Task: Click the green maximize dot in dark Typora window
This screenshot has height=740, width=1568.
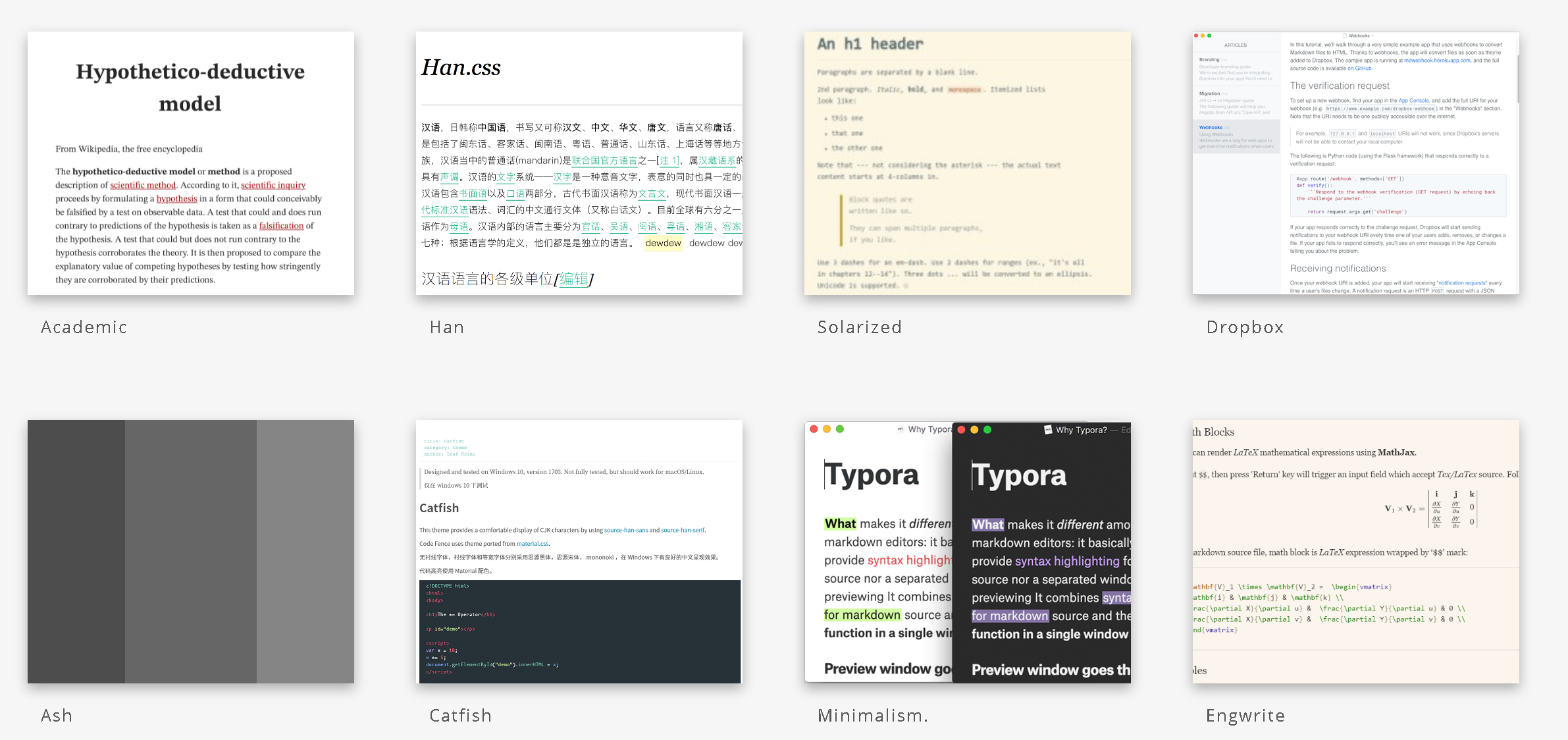Action: pyautogui.click(x=987, y=430)
